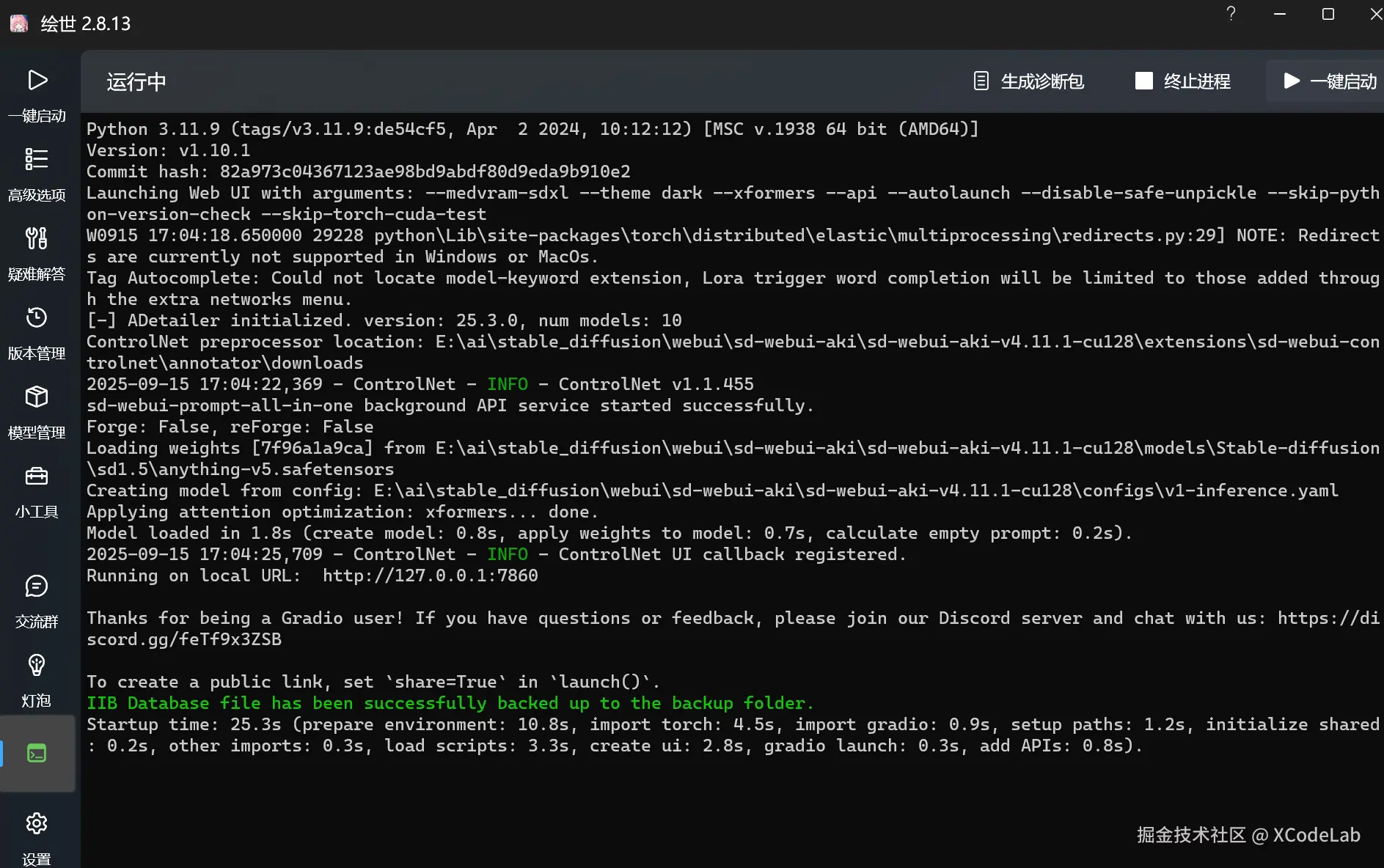Image resolution: width=1384 pixels, height=868 pixels.
Task: Open 设置 settings page
Action: pos(37,838)
